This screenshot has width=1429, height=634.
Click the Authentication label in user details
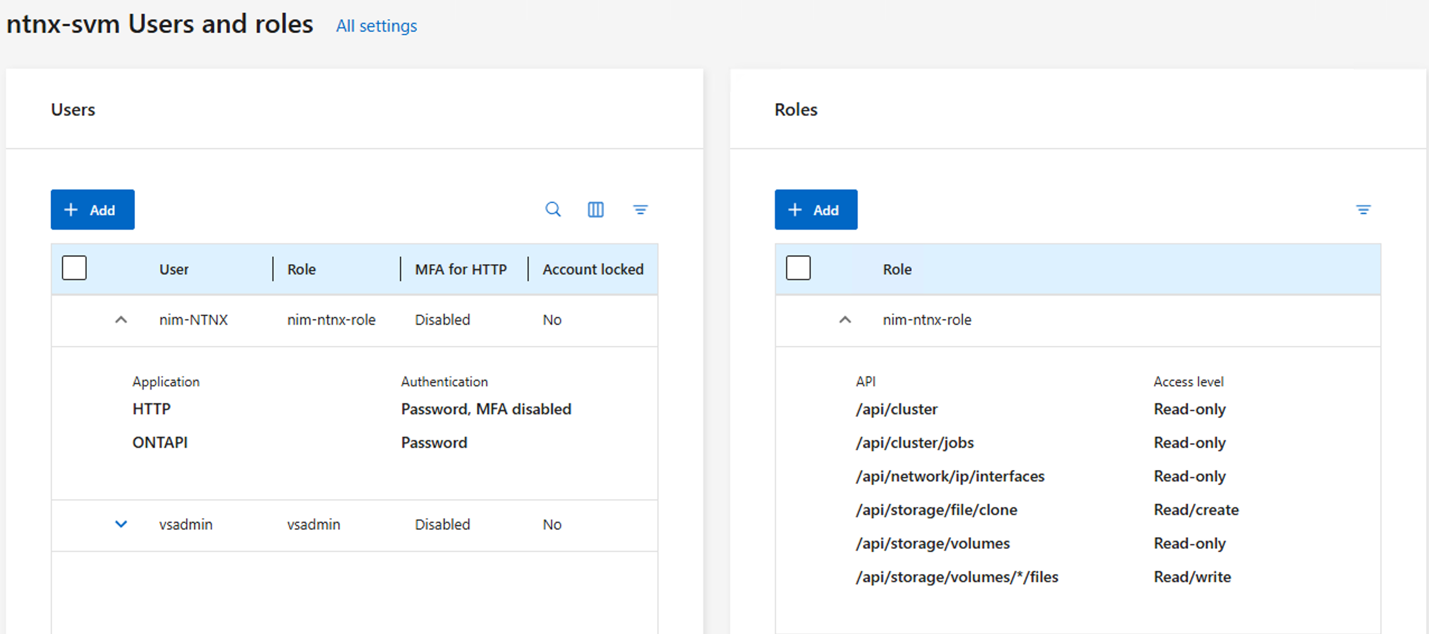coord(444,382)
